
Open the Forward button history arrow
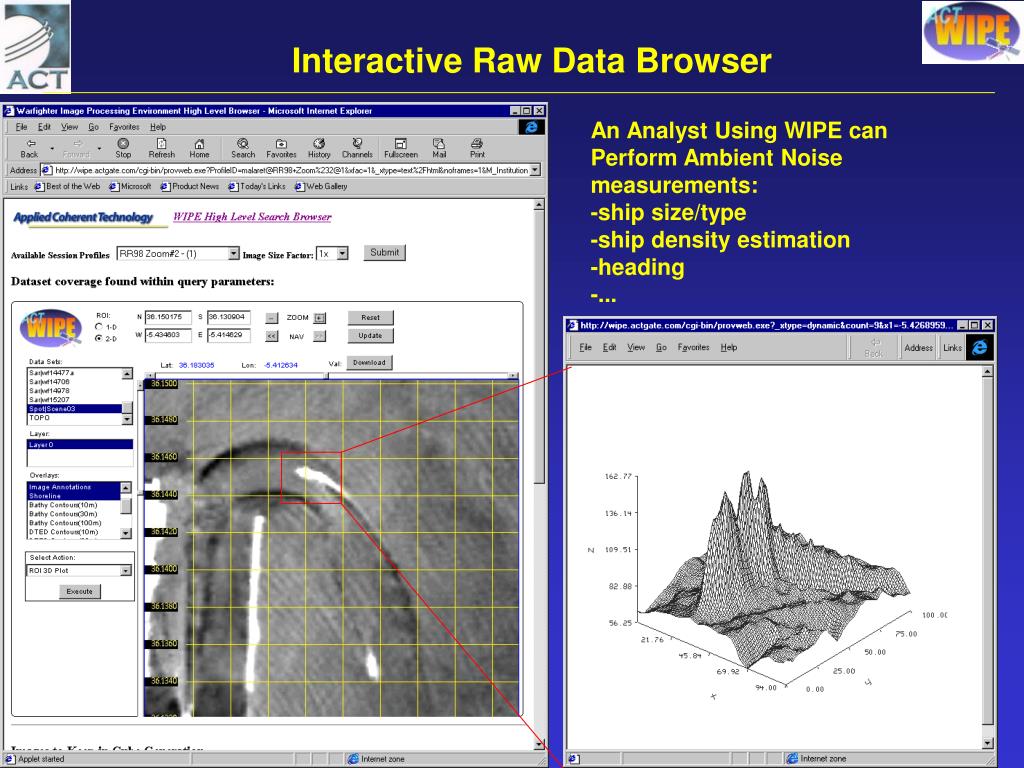pos(99,149)
